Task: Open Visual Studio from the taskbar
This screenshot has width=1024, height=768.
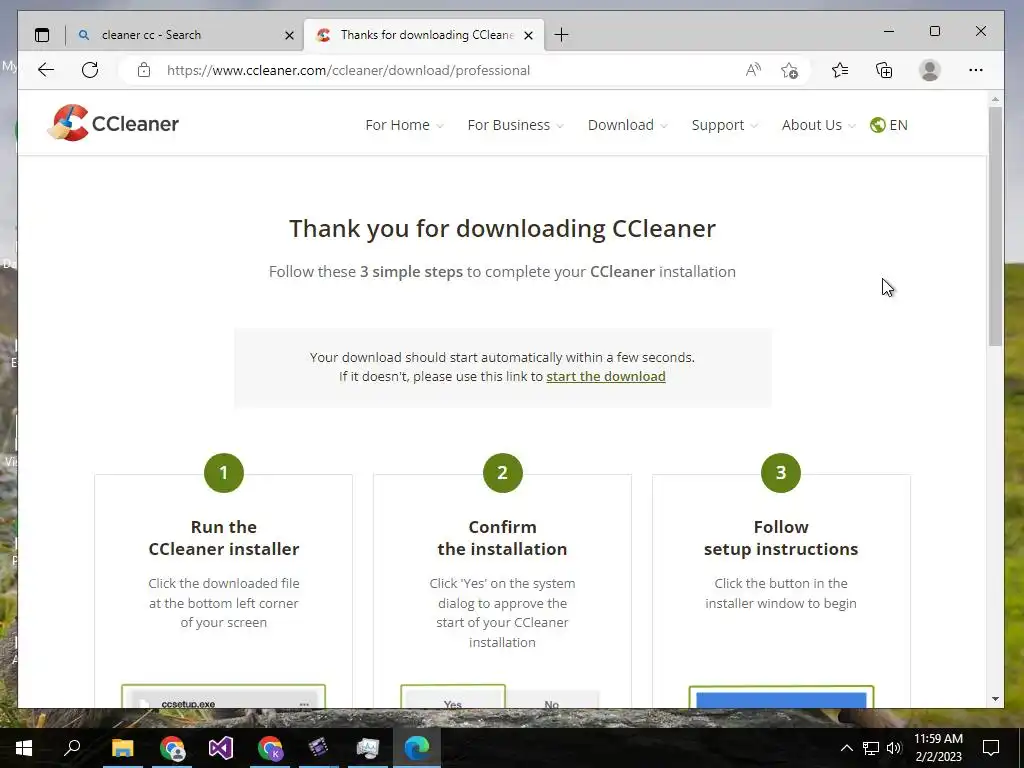Action: [221, 748]
